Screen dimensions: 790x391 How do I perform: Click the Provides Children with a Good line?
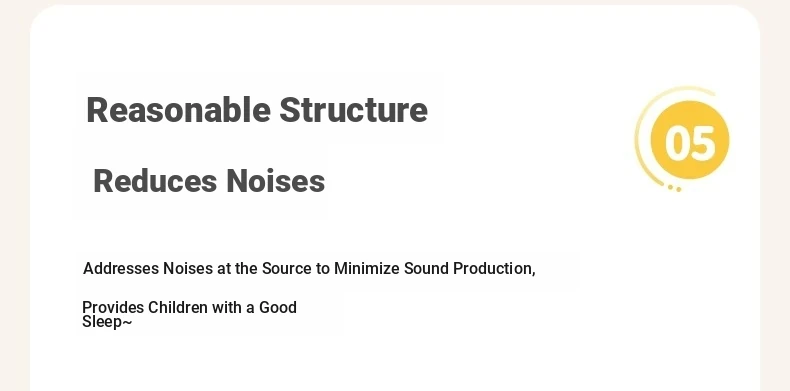click(189, 307)
